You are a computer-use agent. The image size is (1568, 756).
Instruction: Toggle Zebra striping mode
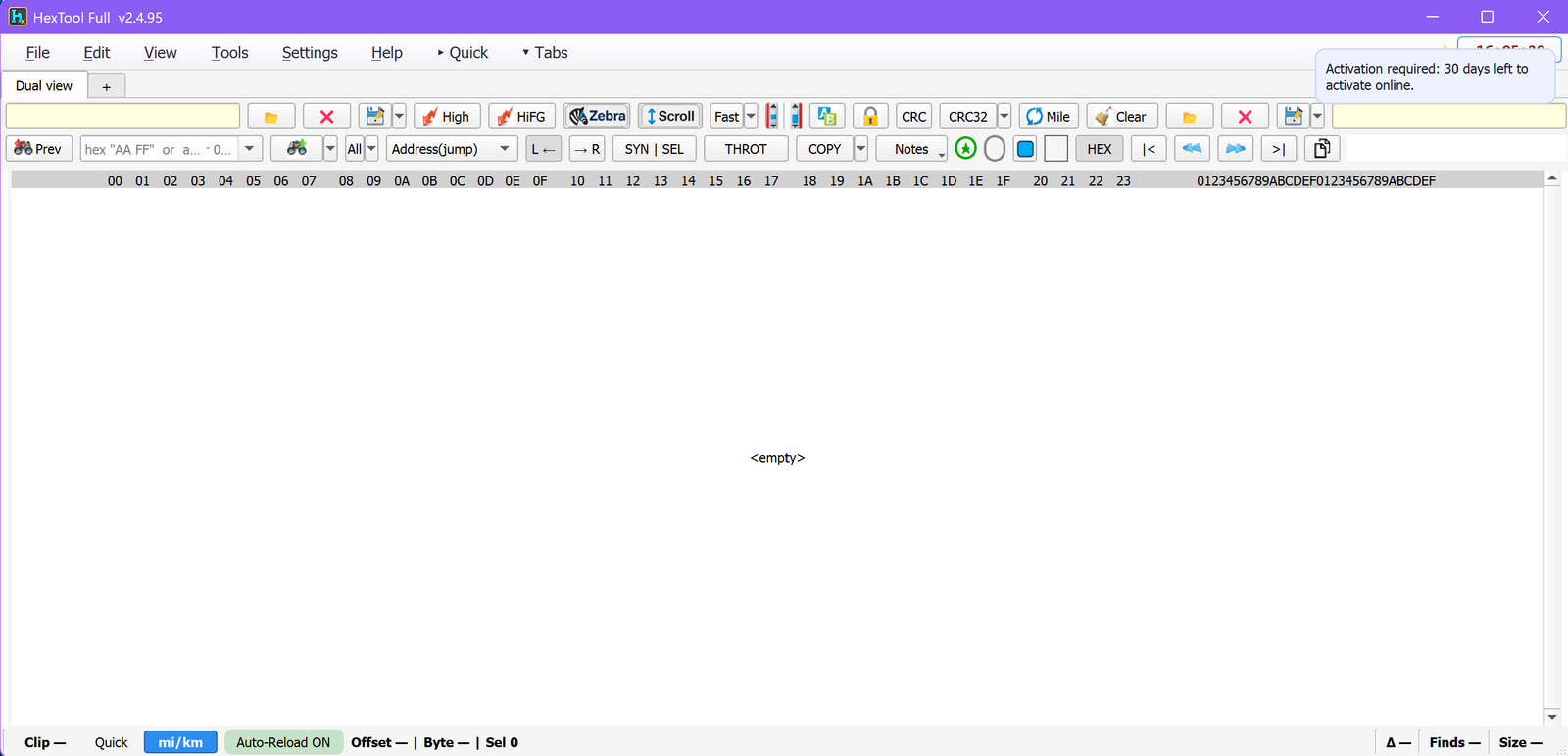pyautogui.click(x=597, y=116)
